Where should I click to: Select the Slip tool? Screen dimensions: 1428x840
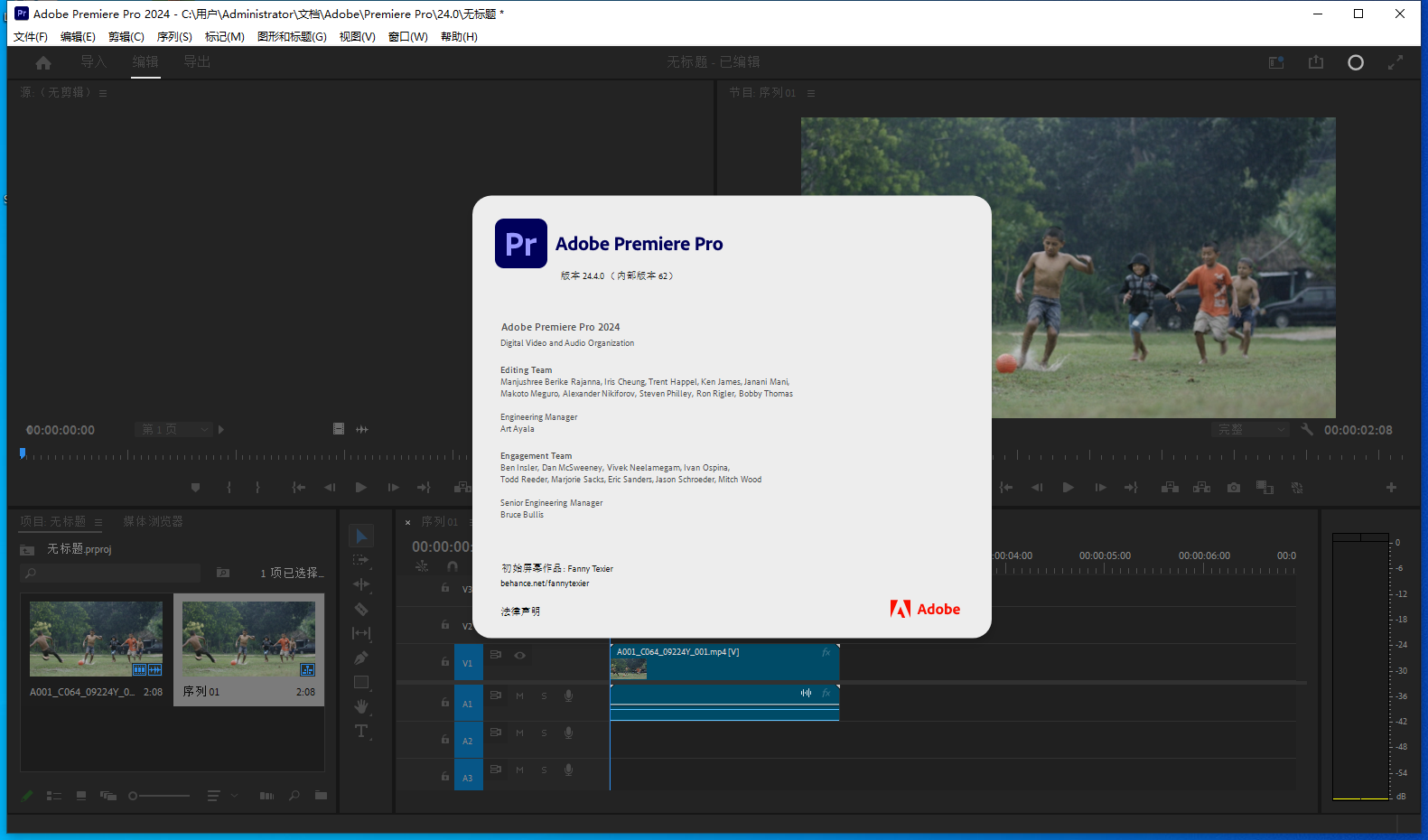(361, 633)
